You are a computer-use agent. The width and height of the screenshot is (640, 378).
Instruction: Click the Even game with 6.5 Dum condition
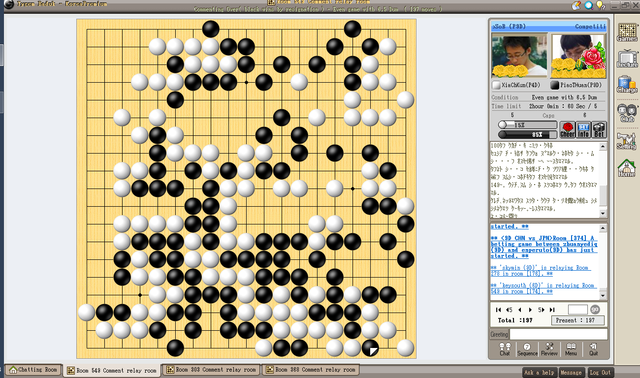pos(564,98)
